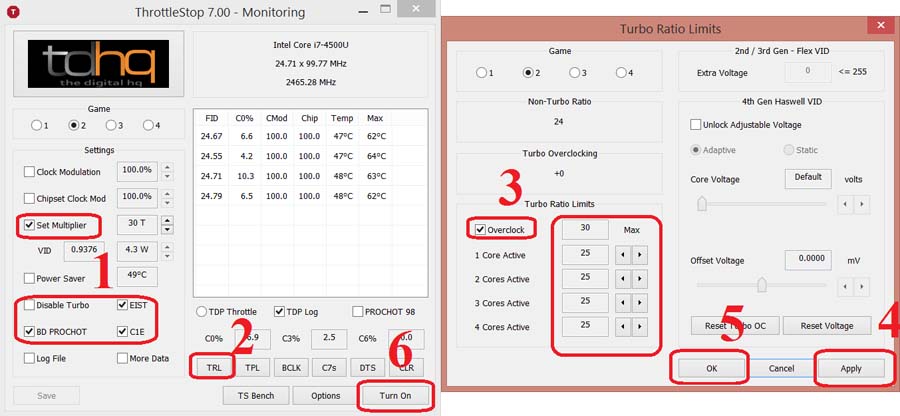The height and width of the screenshot is (416, 900).
Task: Decrease 1 Core Active ratio with left arrow
Action: tap(623, 255)
